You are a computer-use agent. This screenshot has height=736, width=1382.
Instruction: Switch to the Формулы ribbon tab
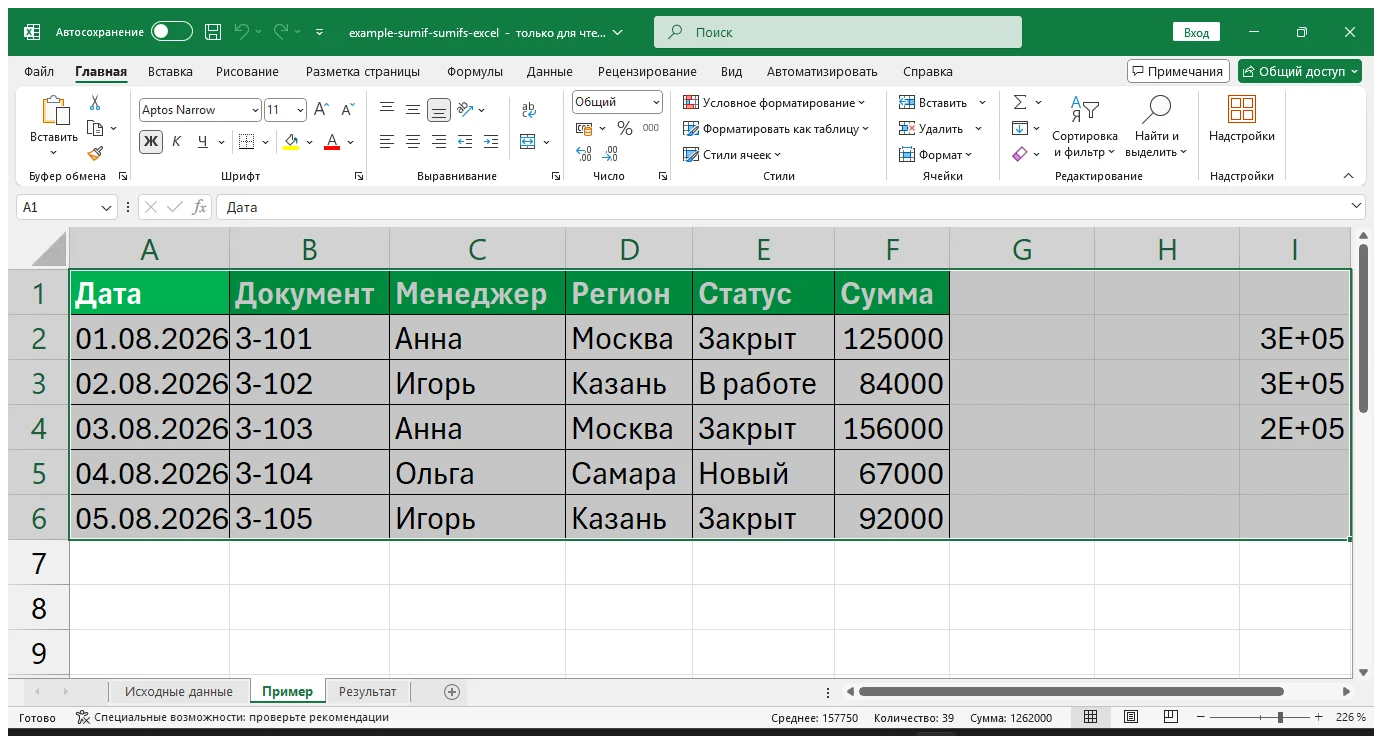(475, 72)
